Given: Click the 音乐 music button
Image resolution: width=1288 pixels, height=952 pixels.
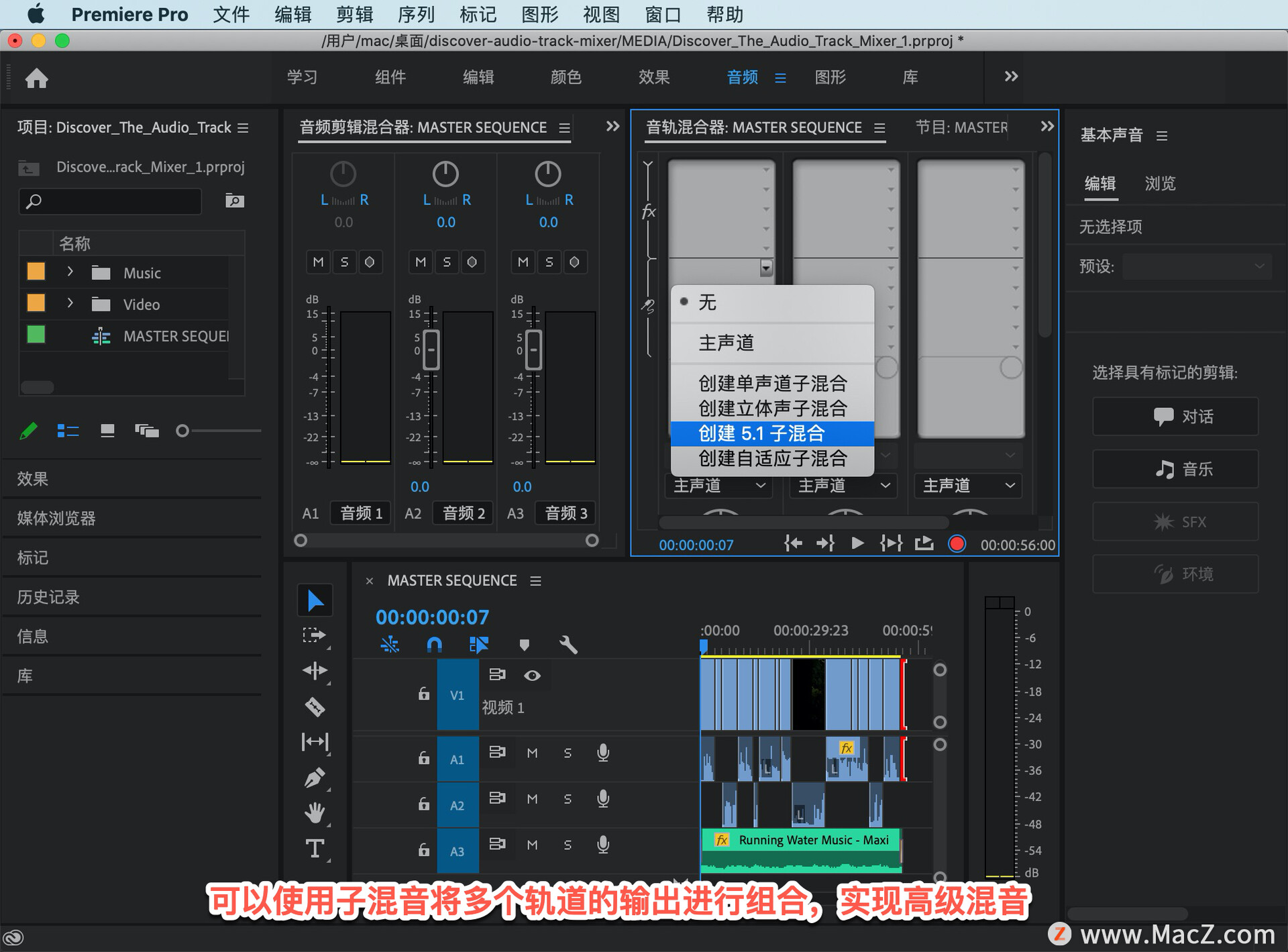Looking at the screenshot, I should coord(1175,469).
